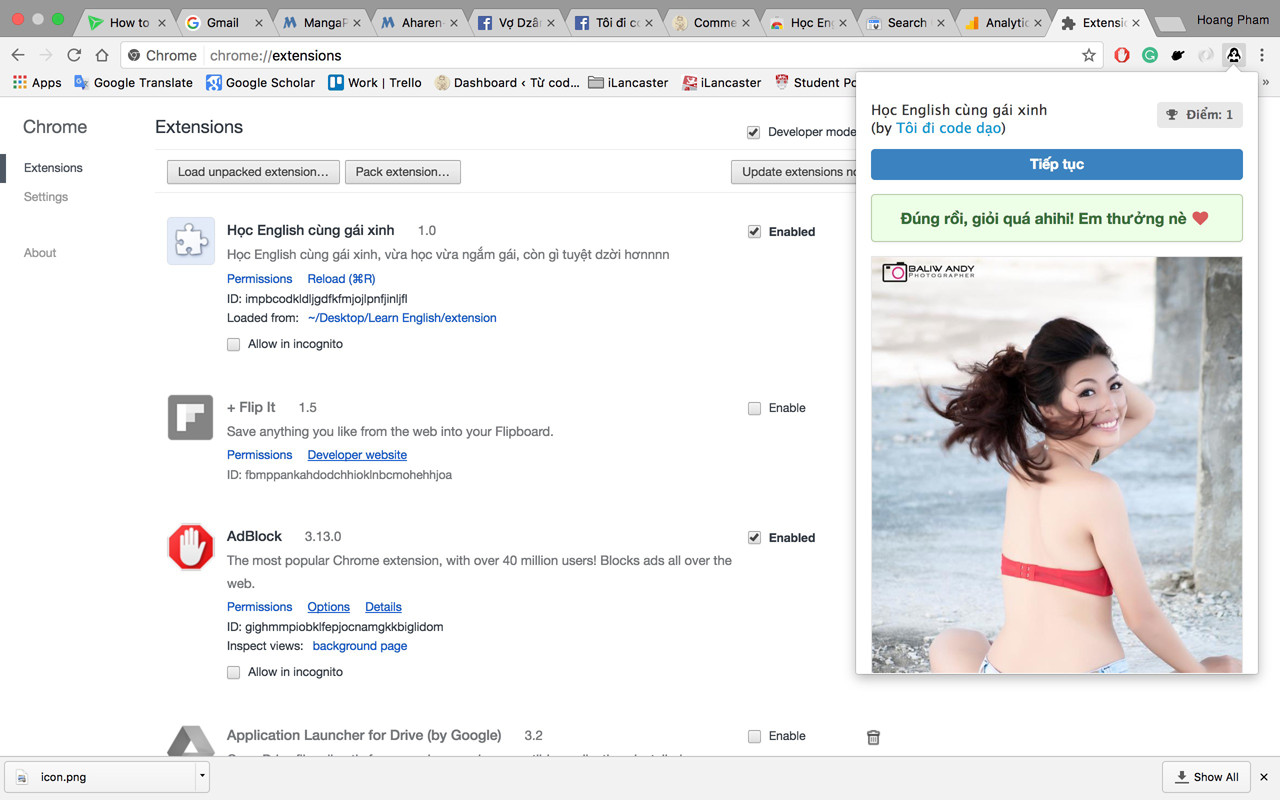The width and height of the screenshot is (1280, 800).
Task: Click the Load unpacked extension button
Action: click(x=253, y=172)
